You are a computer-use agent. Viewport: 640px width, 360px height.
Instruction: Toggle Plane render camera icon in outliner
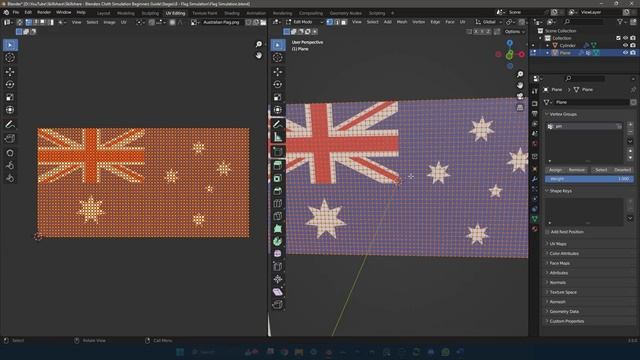click(x=633, y=53)
